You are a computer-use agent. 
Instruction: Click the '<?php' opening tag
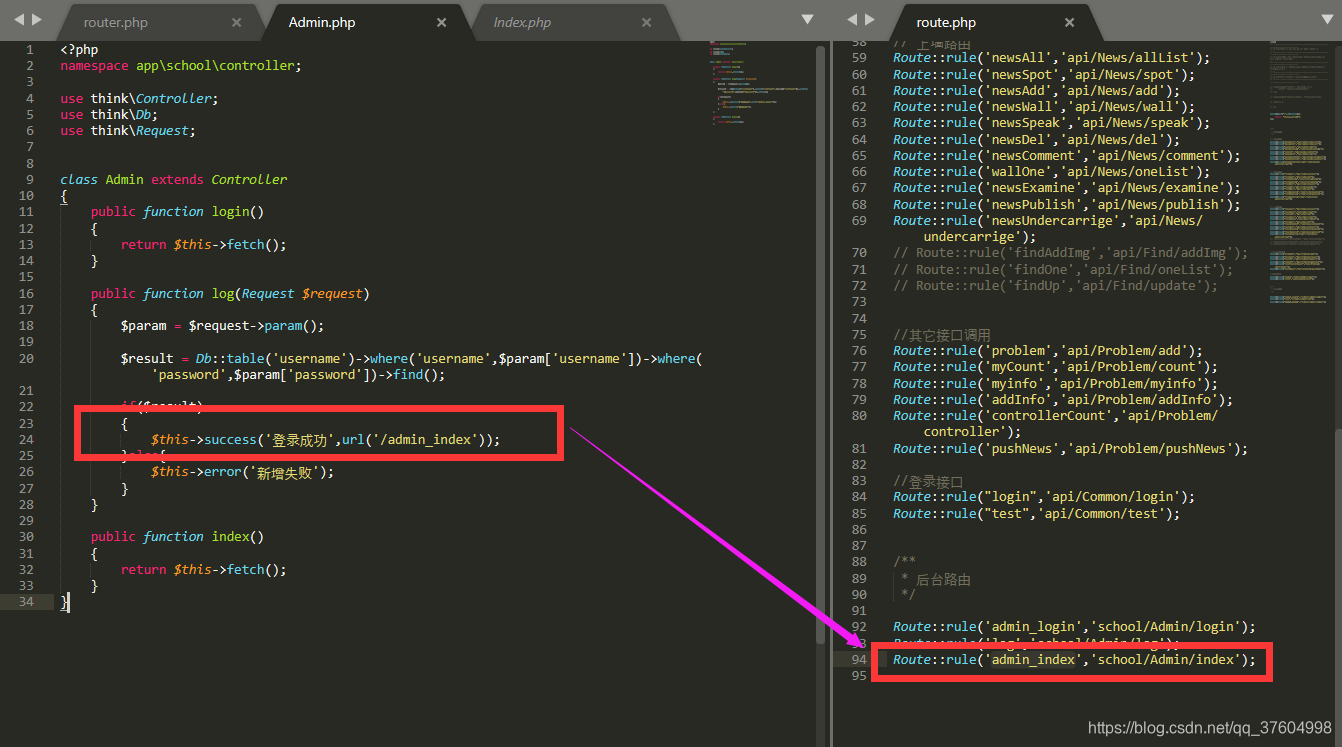pyautogui.click(x=79, y=49)
